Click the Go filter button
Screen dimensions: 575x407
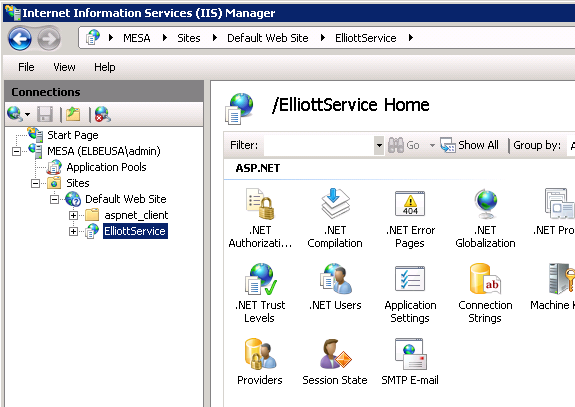pyautogui.click(x=403, y=145)
